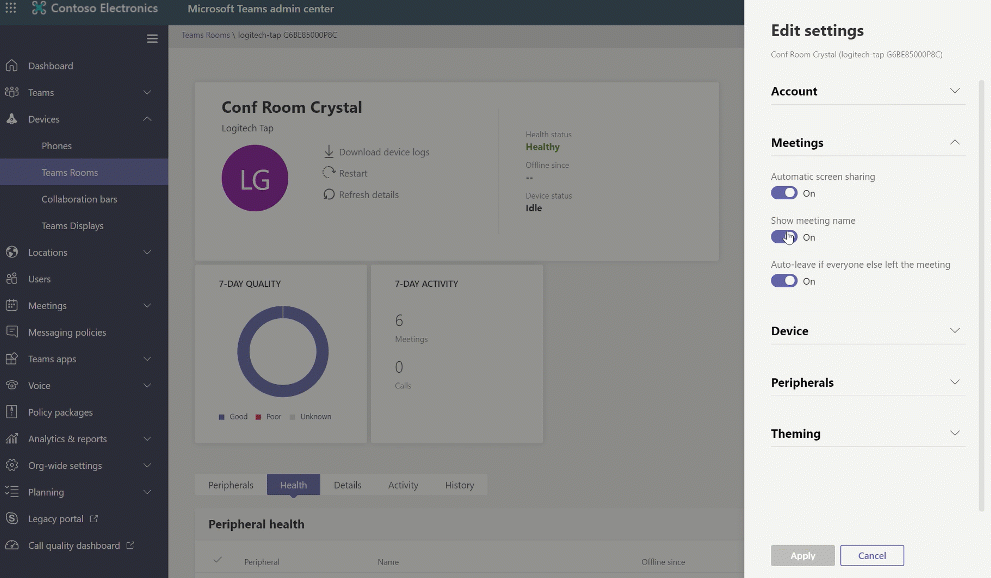
Task: Click the Apply button
Action: [x=802, y=555]
